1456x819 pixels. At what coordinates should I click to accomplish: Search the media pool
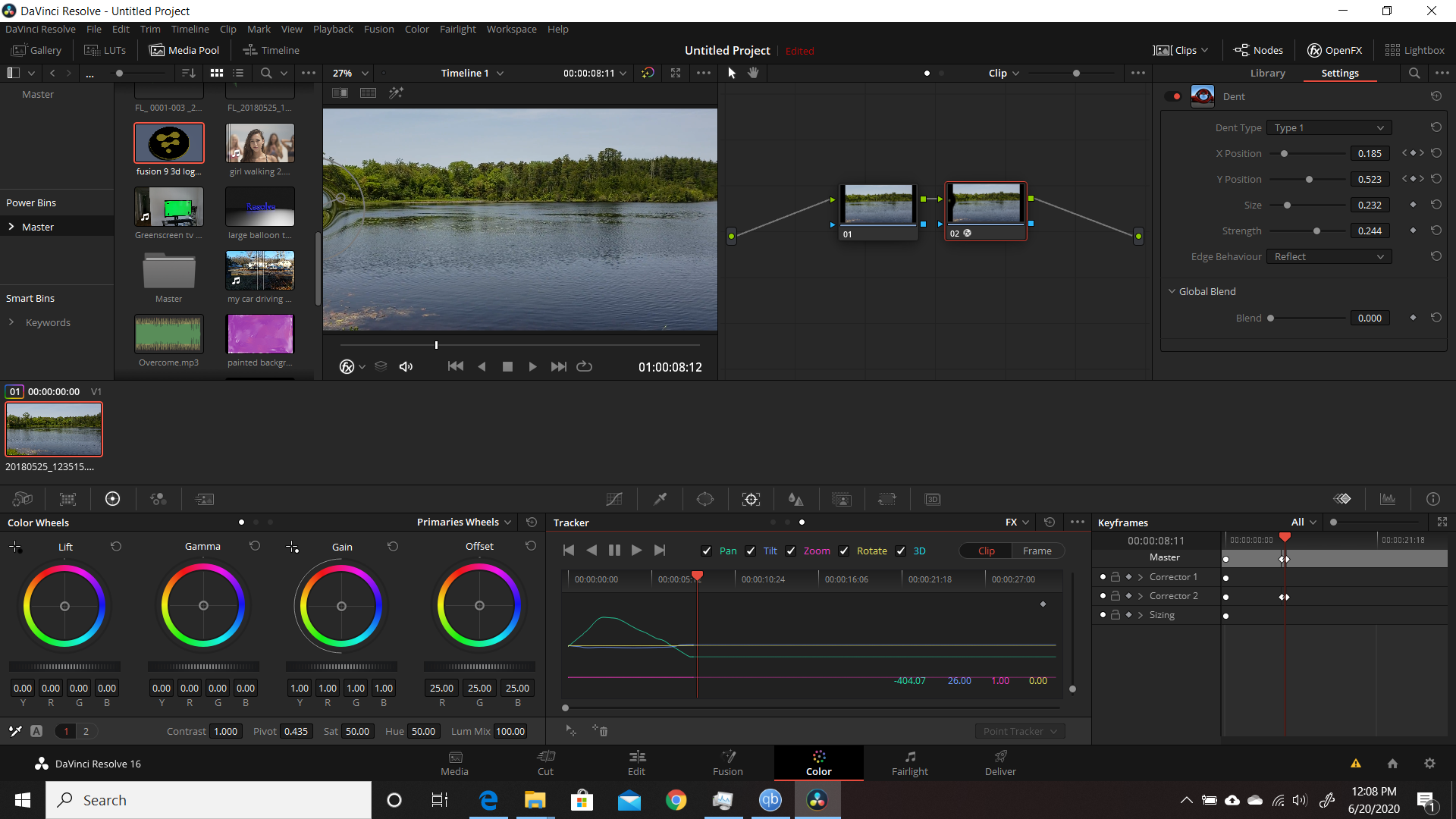[266, 73]
